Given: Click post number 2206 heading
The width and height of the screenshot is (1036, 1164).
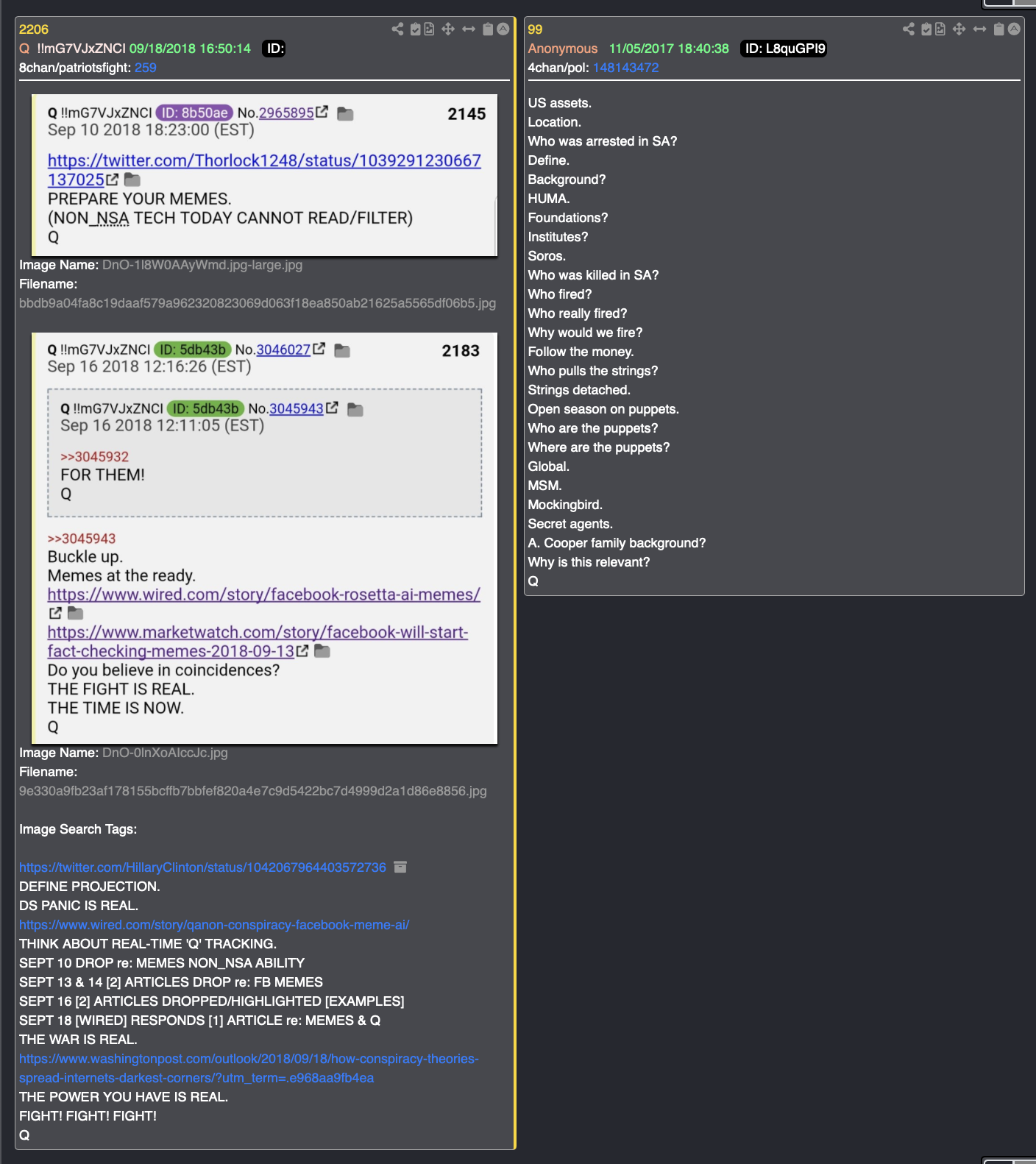Looking at the screenshot, I should tap(34, 29).
